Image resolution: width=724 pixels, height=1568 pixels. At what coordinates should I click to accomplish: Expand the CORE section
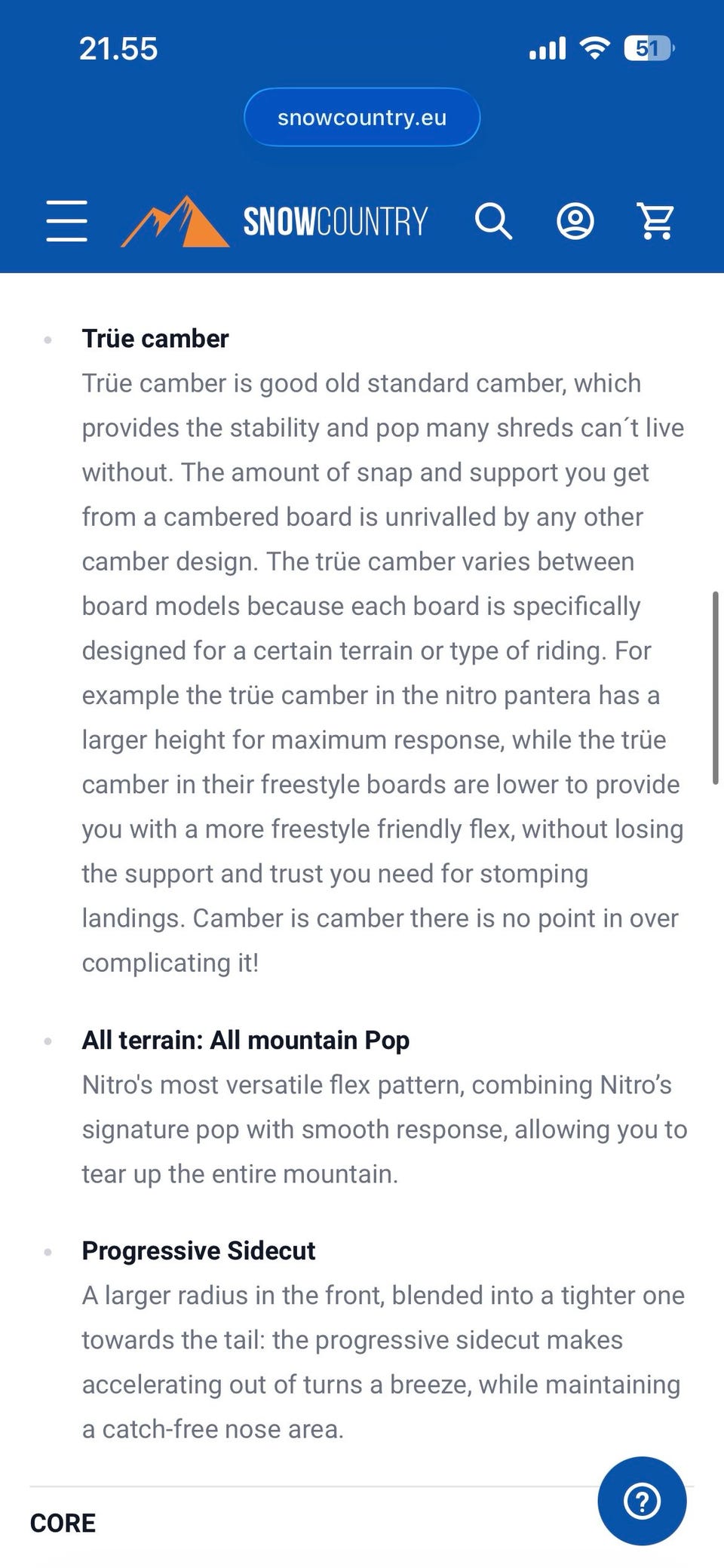pos(63,1523)
